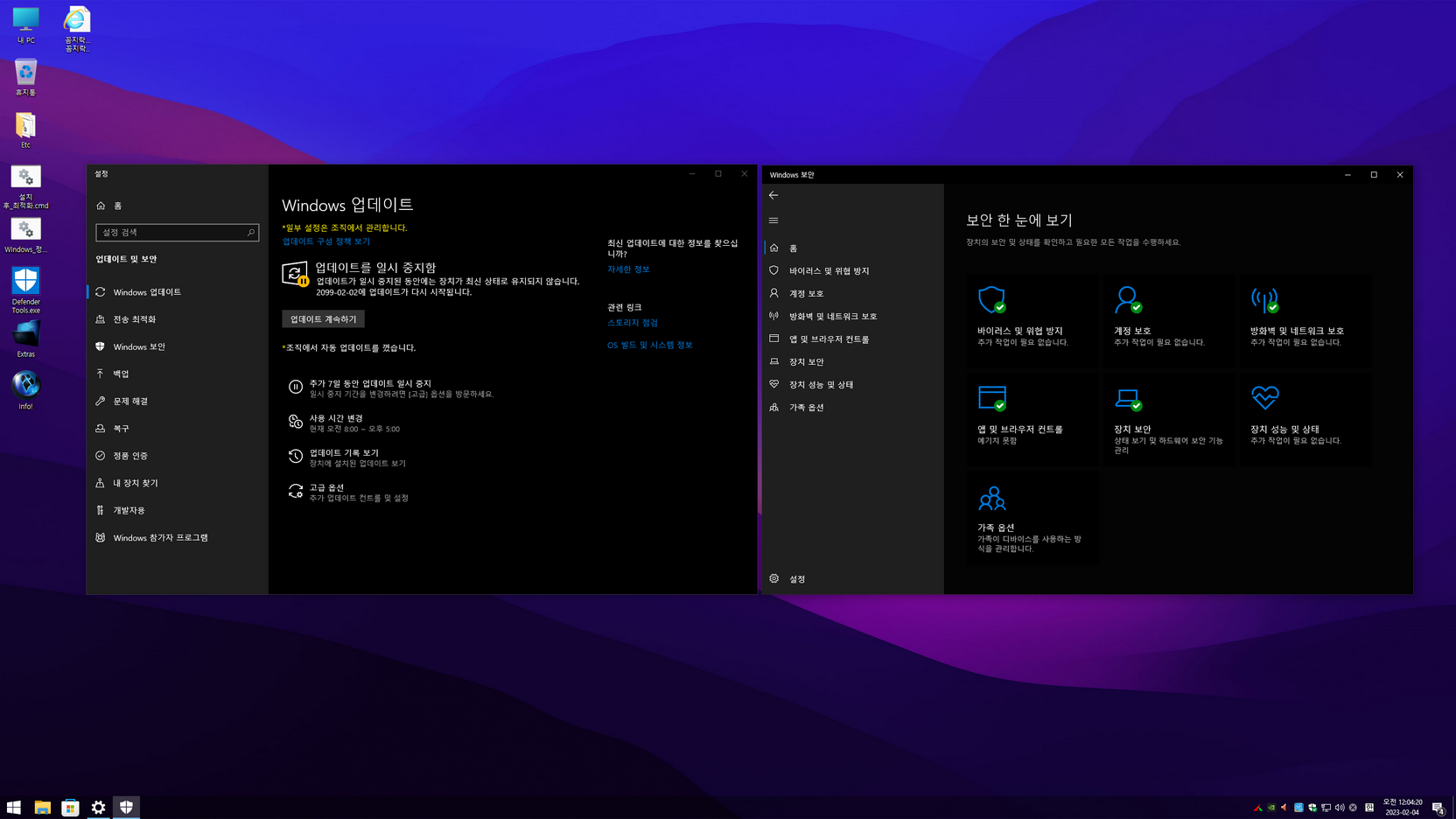This screenshot has width=1456, height=819.
Task: Open the view configured update policies link
Action: coord(325,241)
